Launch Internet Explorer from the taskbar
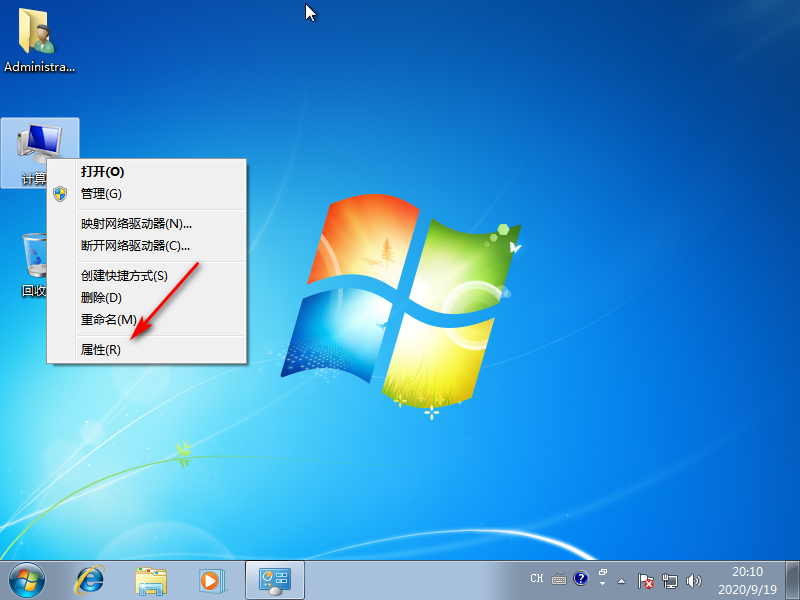The height and width of the screenshot is (600, 800). coord(91,579)
